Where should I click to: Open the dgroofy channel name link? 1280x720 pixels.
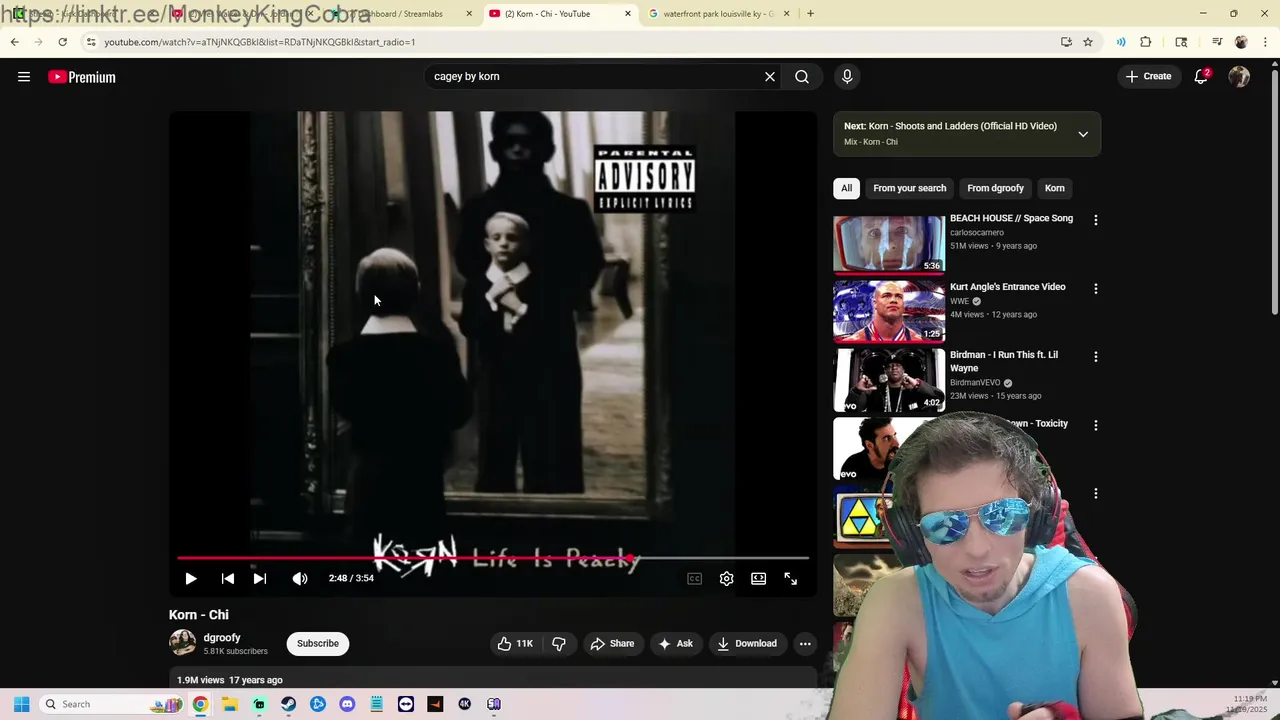point(222,637)
